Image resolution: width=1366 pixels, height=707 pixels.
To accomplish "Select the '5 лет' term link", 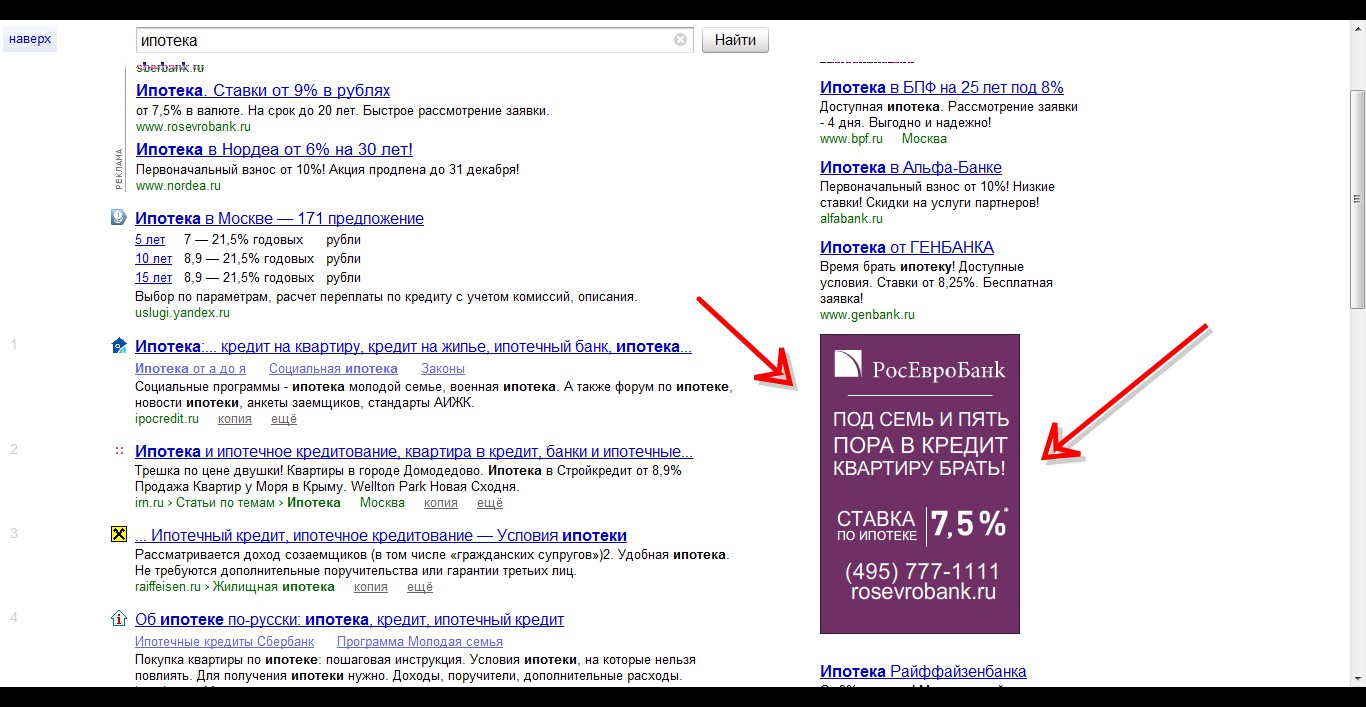I will pyautogui.click(x=150, y=240).
